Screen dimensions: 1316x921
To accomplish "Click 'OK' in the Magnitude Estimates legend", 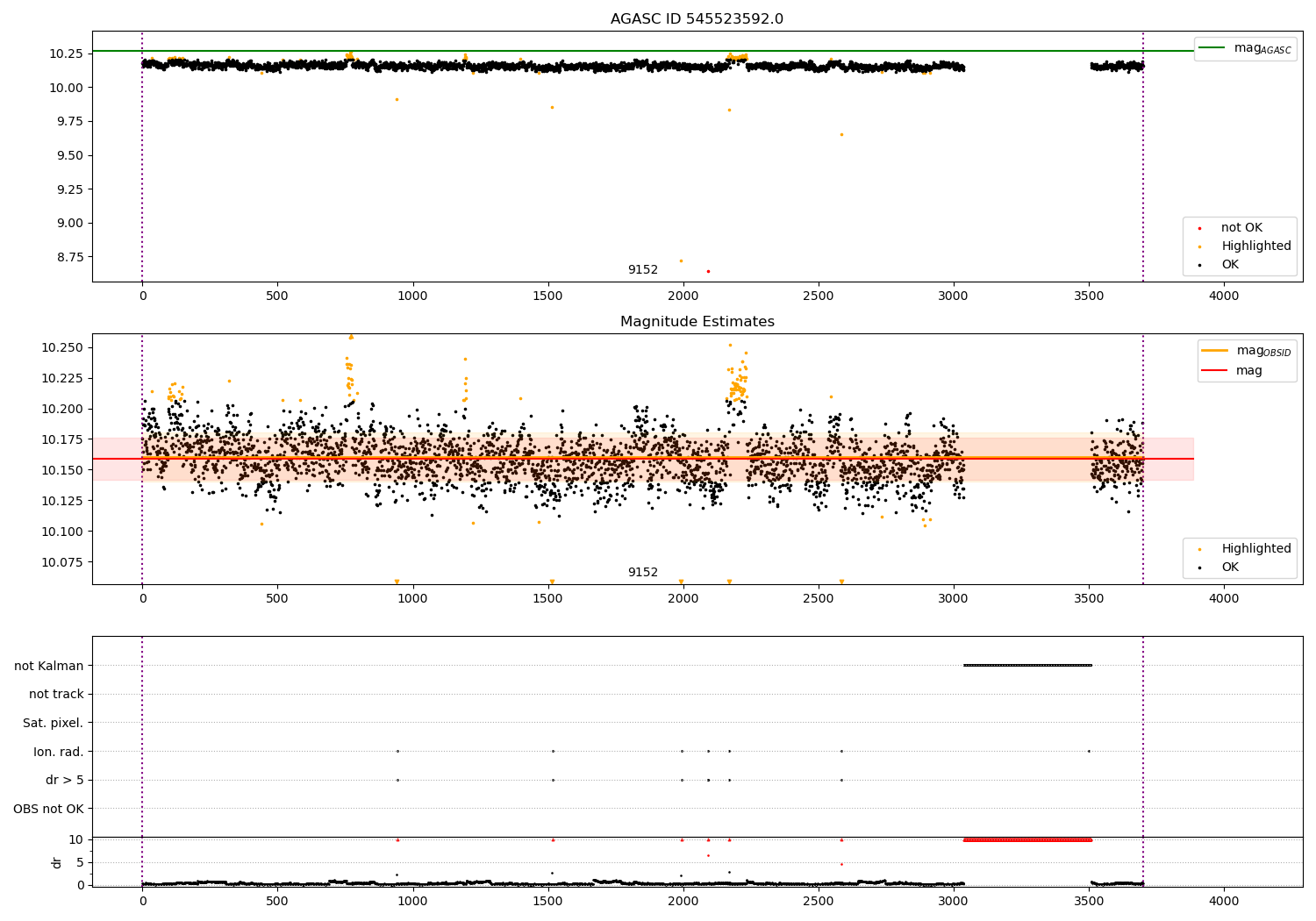I will pyautogui.click(x=1230, y=568).
